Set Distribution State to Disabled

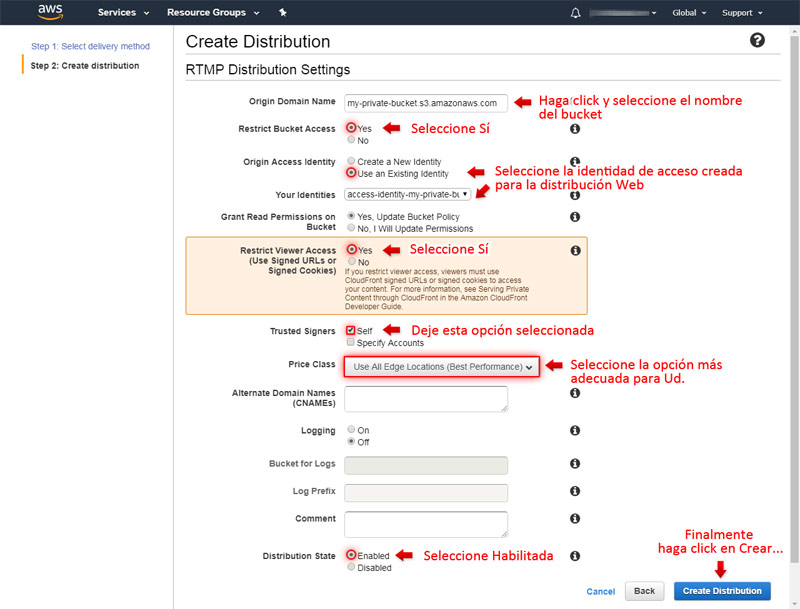[351, 567]
